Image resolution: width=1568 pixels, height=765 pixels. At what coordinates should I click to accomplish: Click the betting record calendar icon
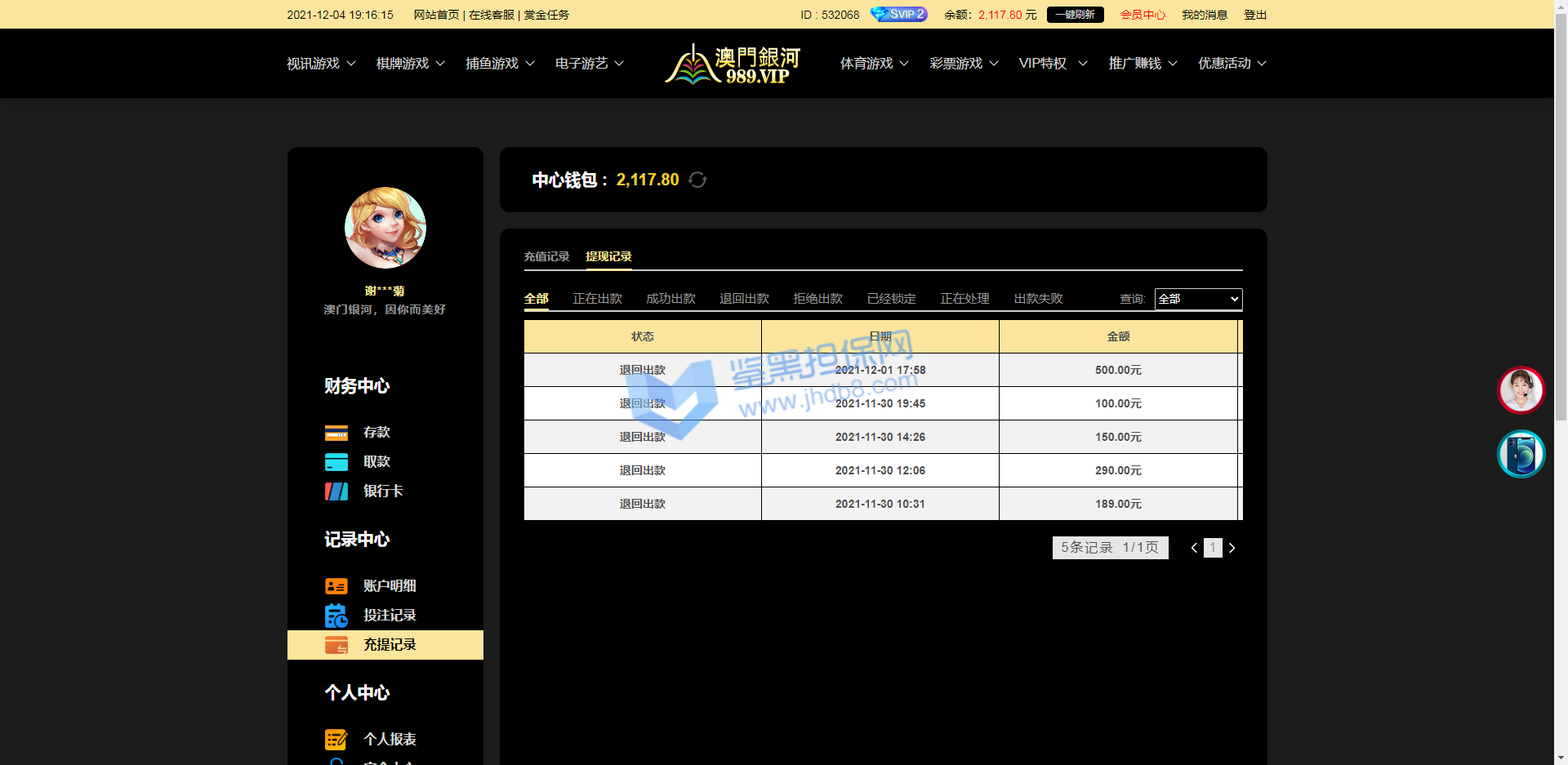(336, 616)
